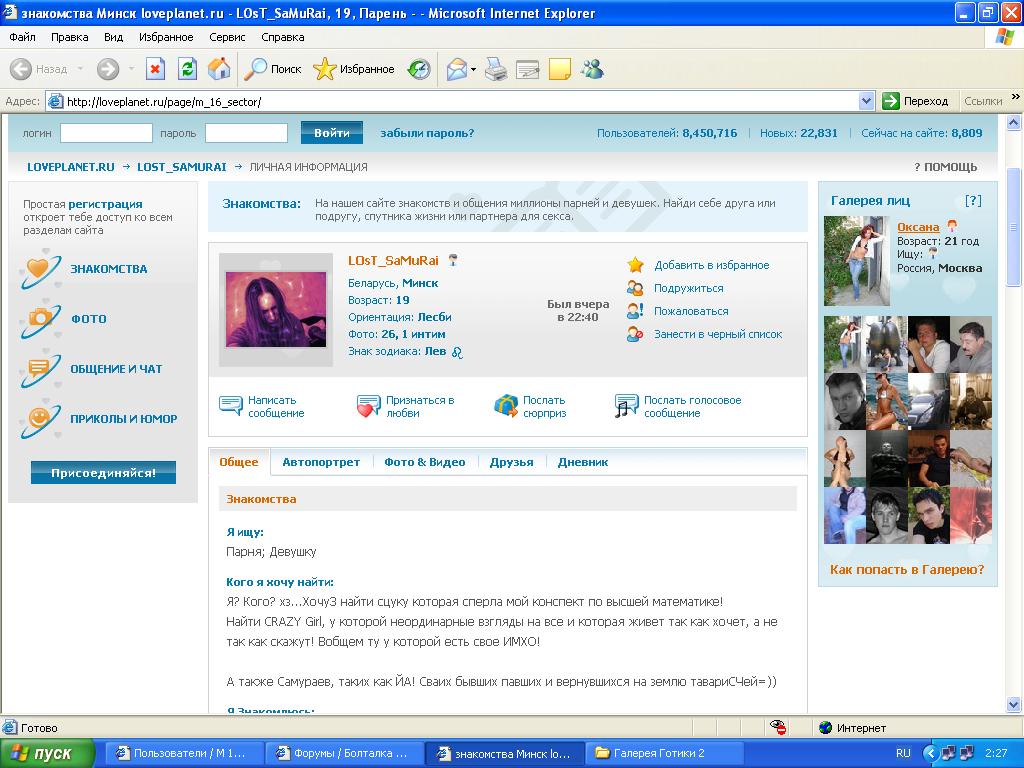Click the Переход go button
The height and width of the screenshot is (768, 1024).
916,101
